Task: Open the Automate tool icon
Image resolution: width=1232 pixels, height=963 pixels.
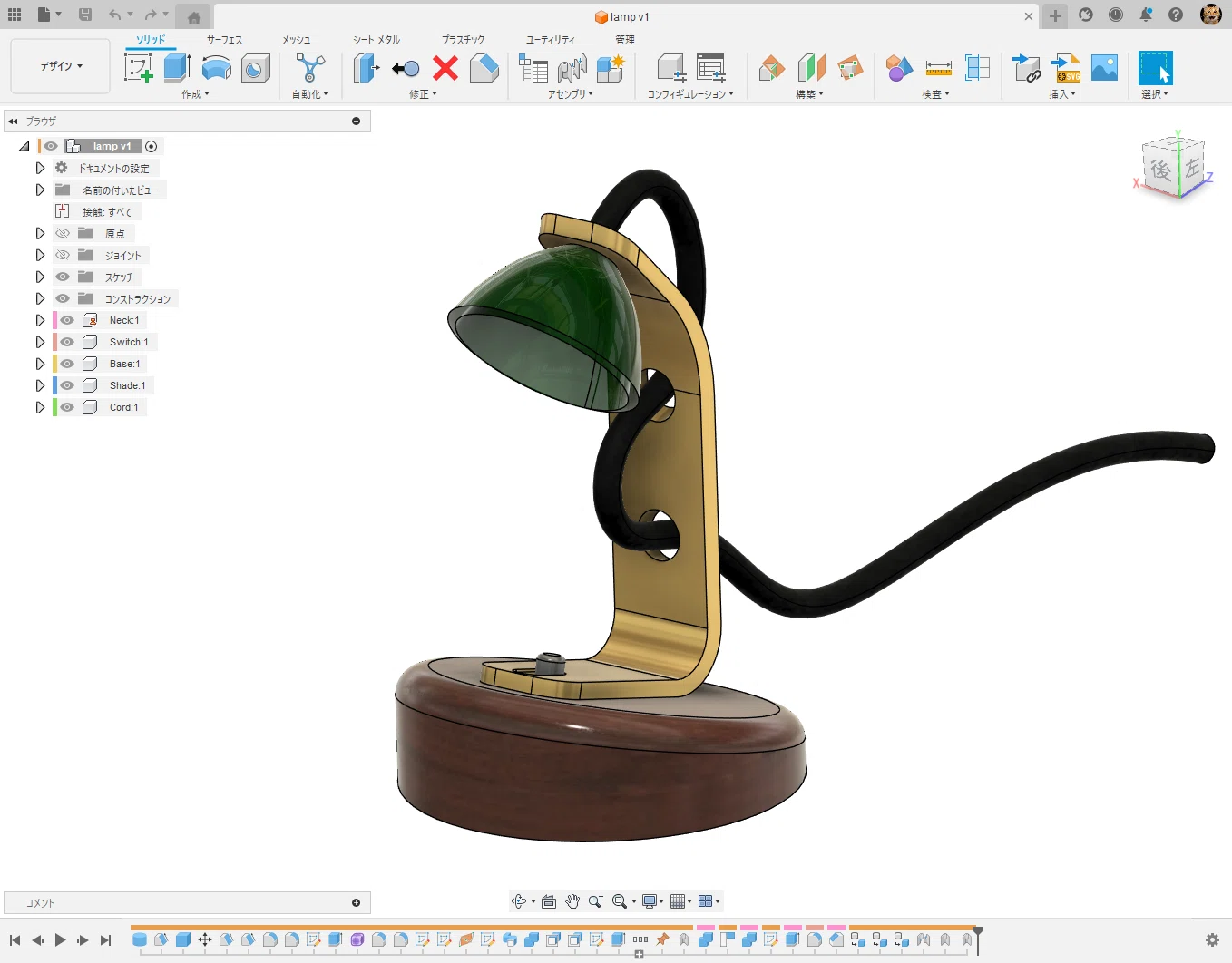Action: point(310,68)
